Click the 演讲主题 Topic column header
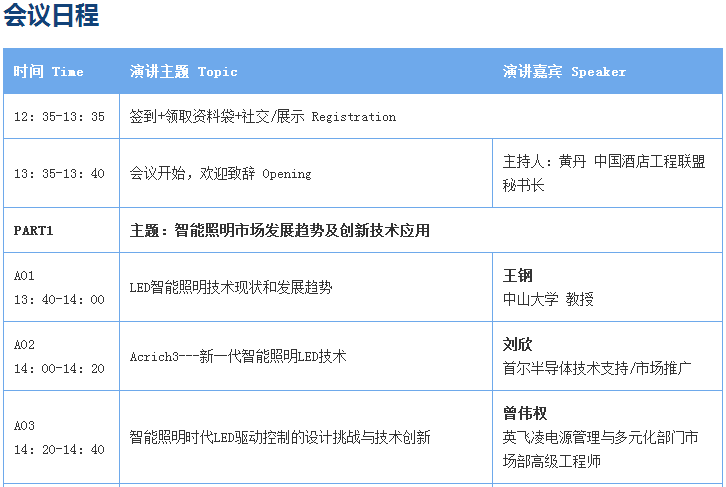 tap(184, 72)
